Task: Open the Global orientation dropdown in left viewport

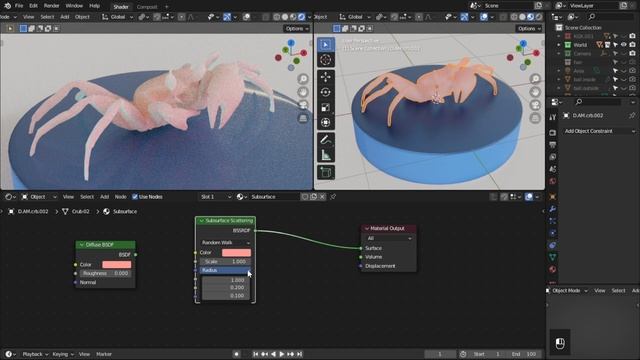Action: point(118,17)
